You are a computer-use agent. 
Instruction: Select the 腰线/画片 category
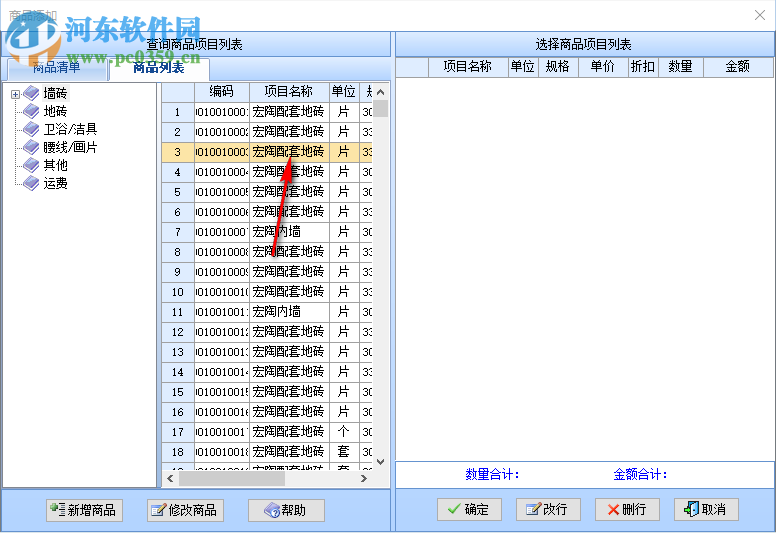click(x=70, y=147)
